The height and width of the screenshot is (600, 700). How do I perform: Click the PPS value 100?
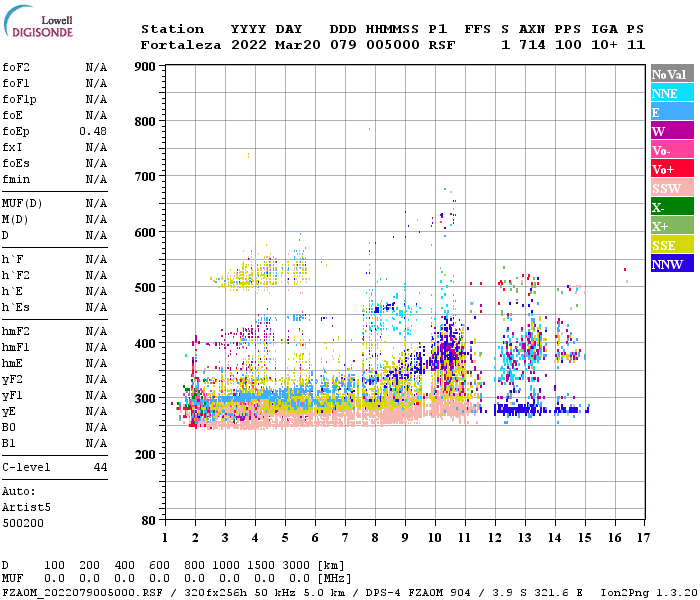[x=568, y=45]
